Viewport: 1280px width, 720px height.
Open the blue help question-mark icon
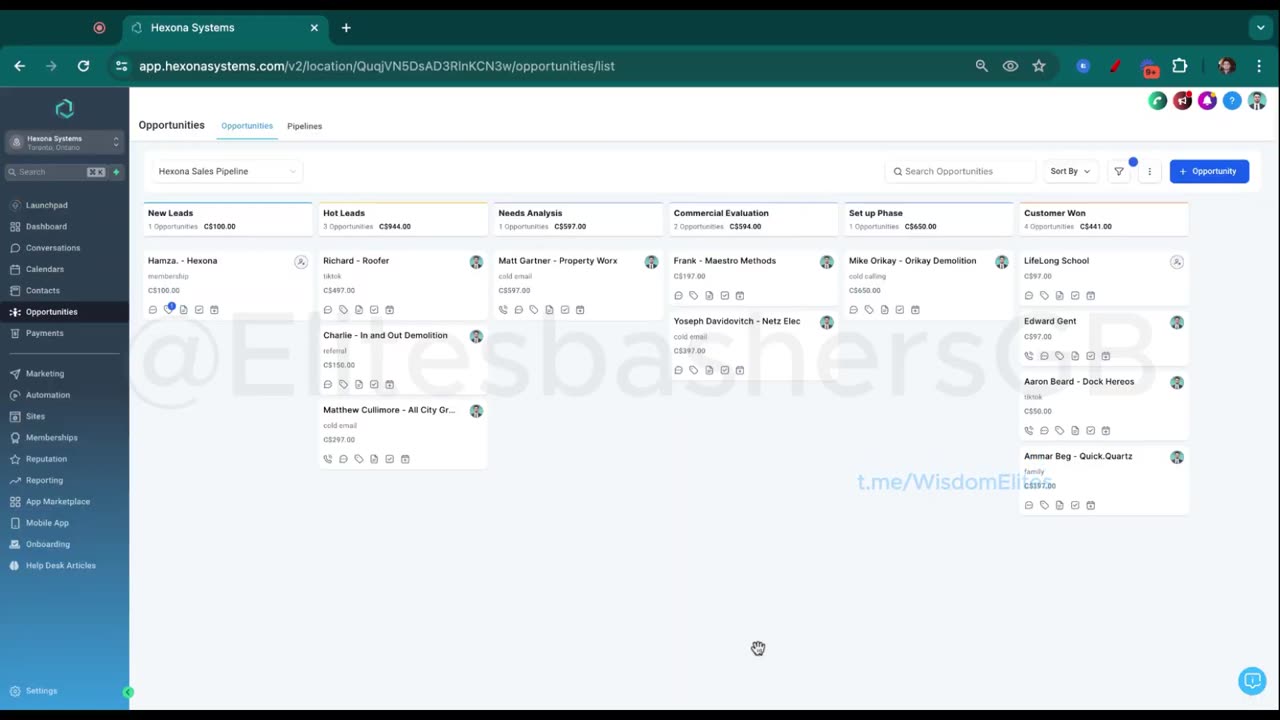(1232, 101)
